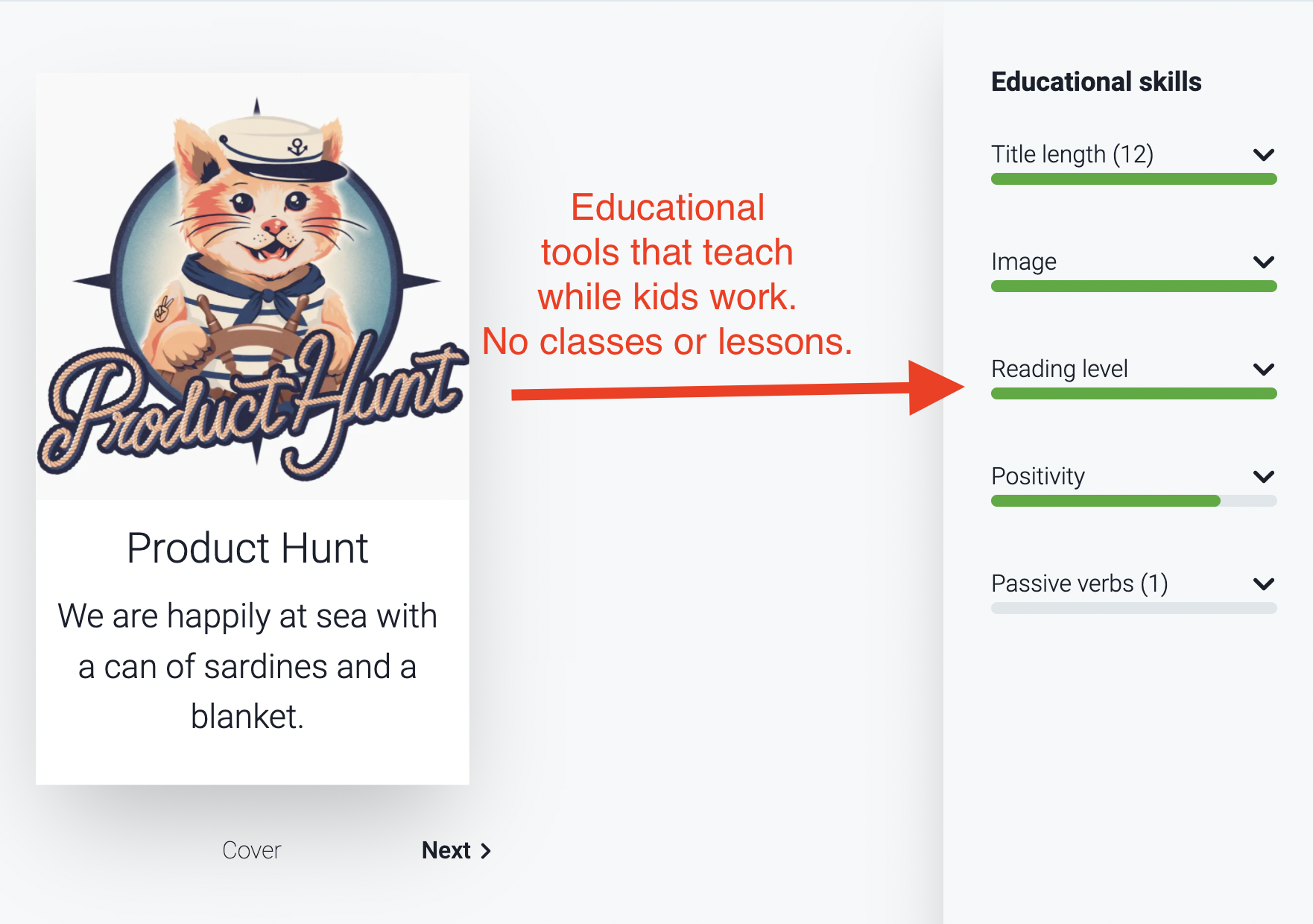
Task: Click the Cover page label
Action: [x=252, y=850]
